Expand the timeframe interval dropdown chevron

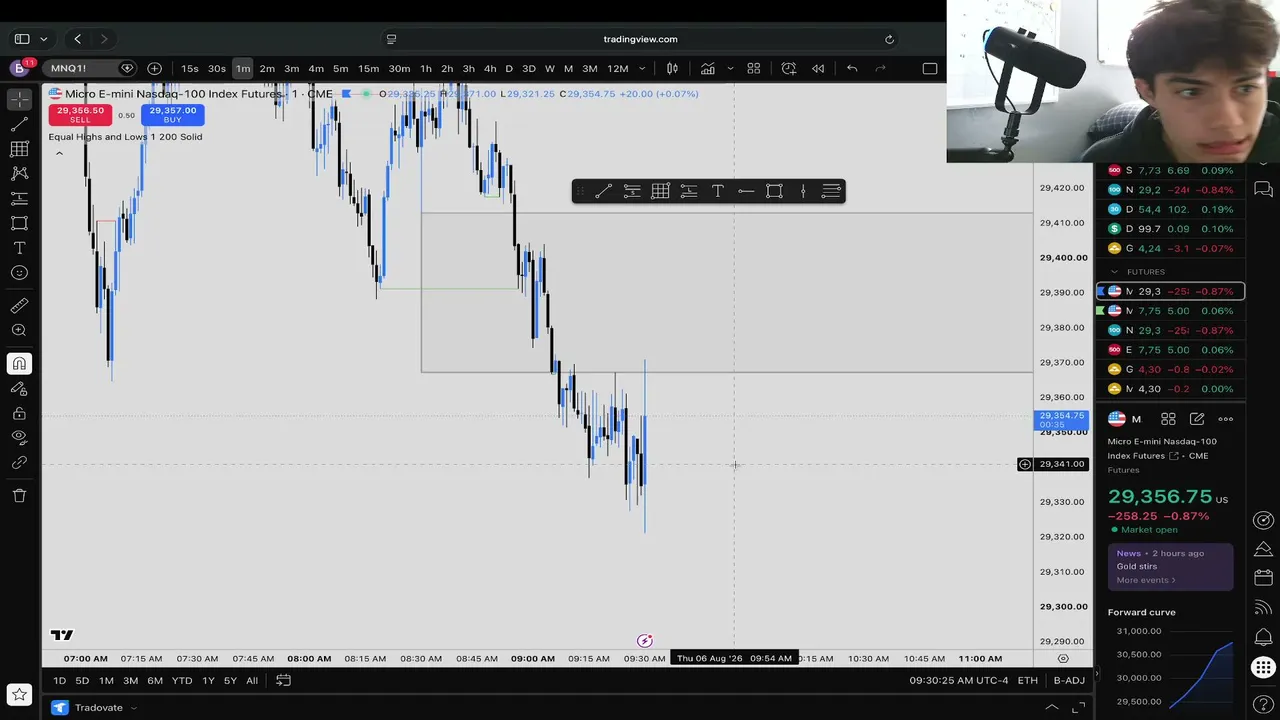pos(642,68)
